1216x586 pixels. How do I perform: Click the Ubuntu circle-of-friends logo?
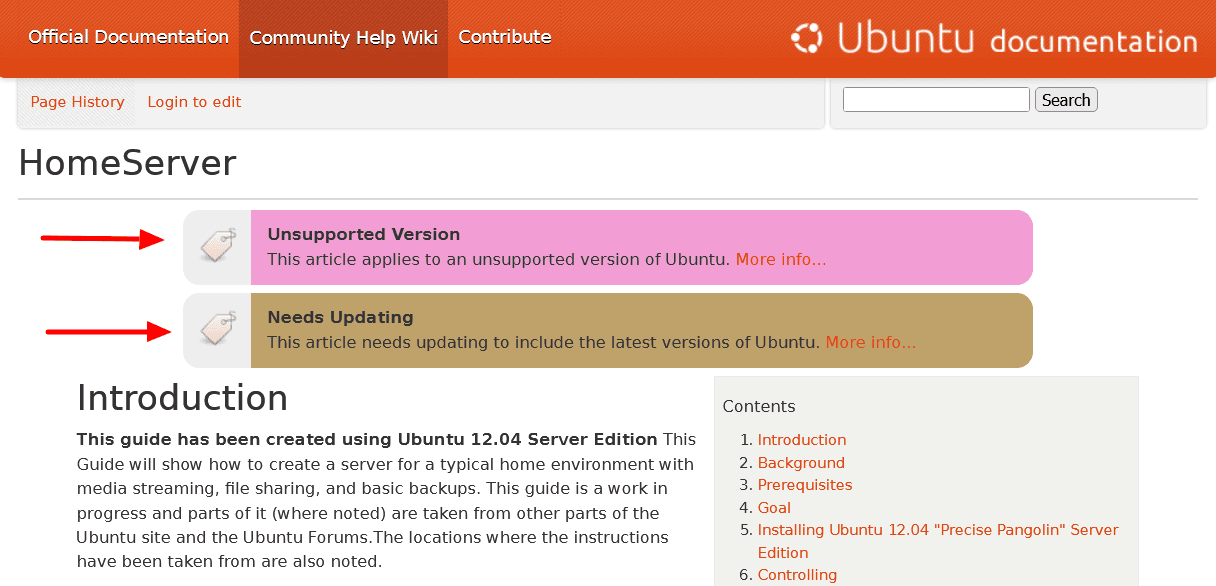(x=807, y=39)
